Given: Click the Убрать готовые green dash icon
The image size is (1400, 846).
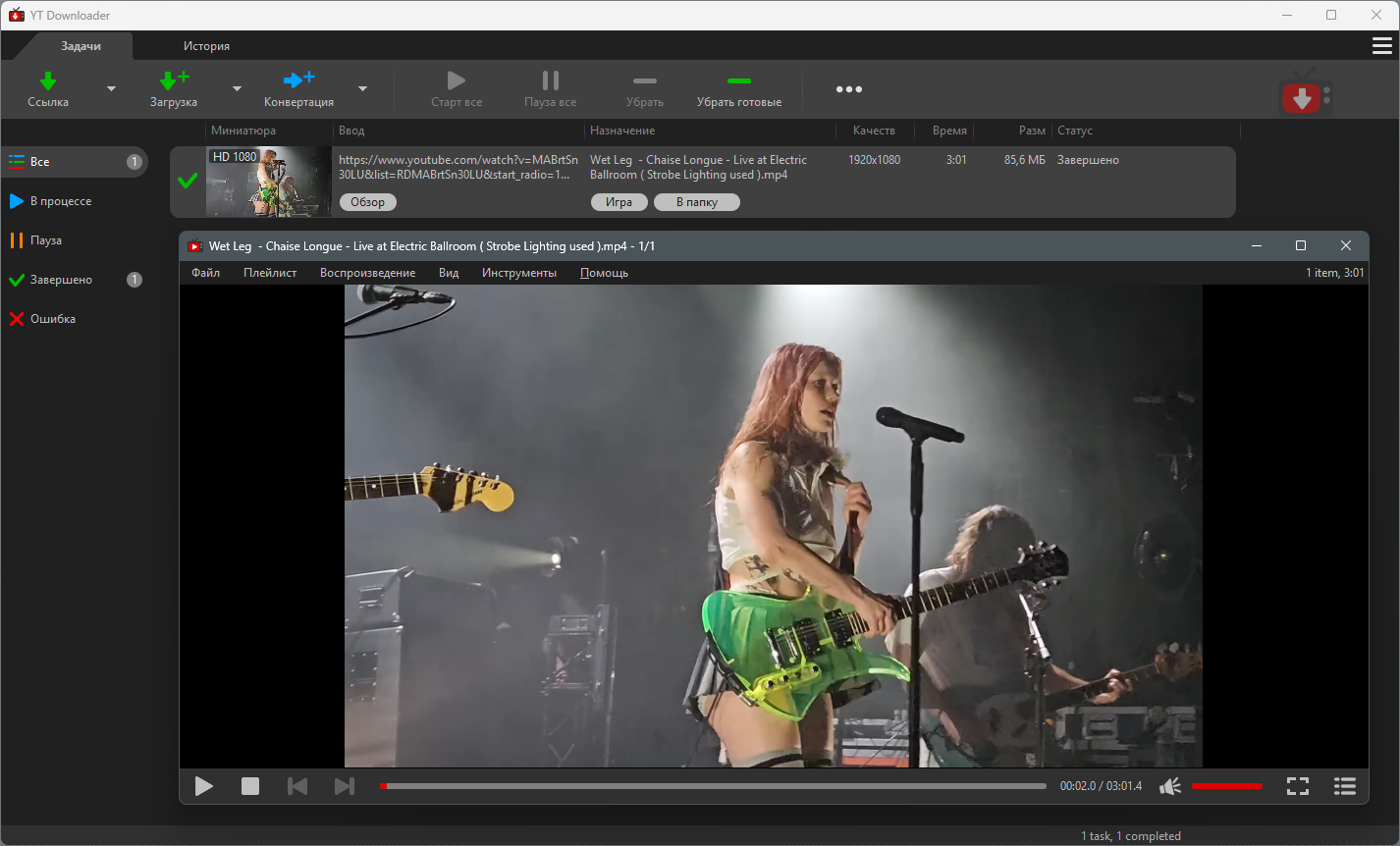Looking at the screenshot, I should 738,81.
